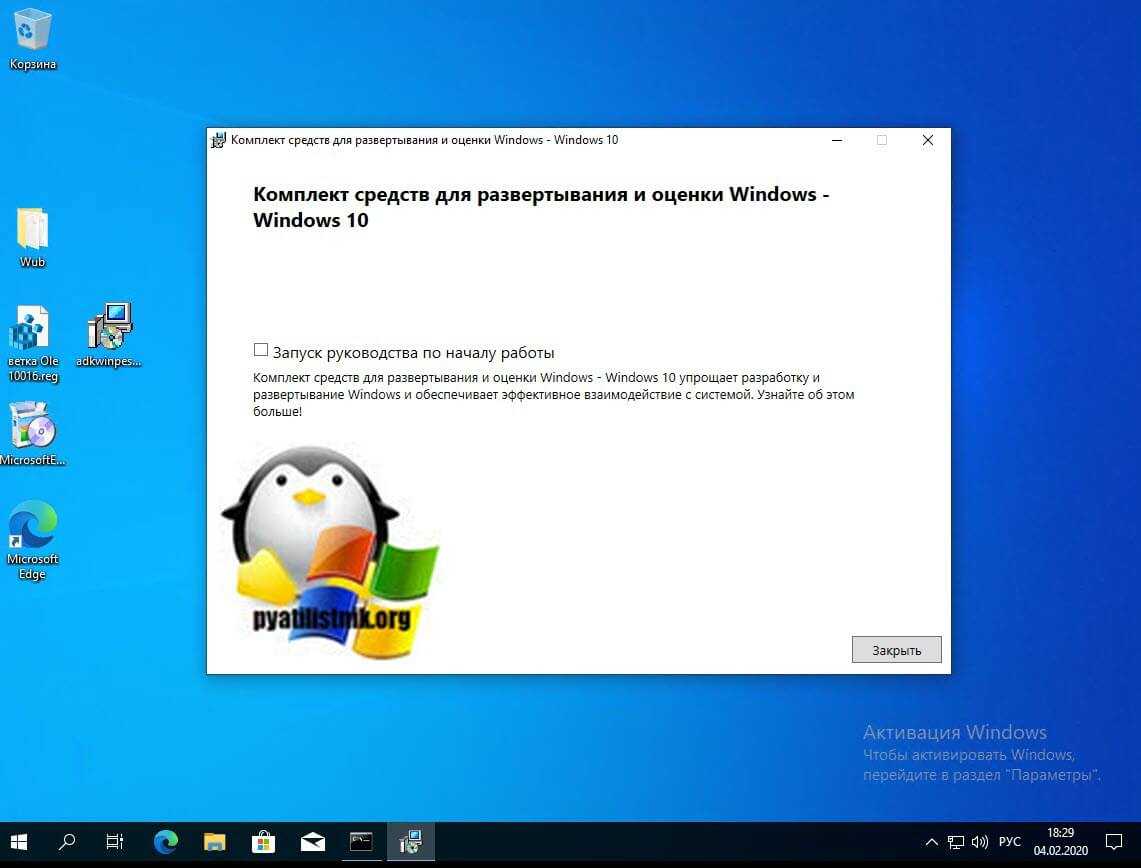Open the volume control speaker icon

tap(980, 842)
